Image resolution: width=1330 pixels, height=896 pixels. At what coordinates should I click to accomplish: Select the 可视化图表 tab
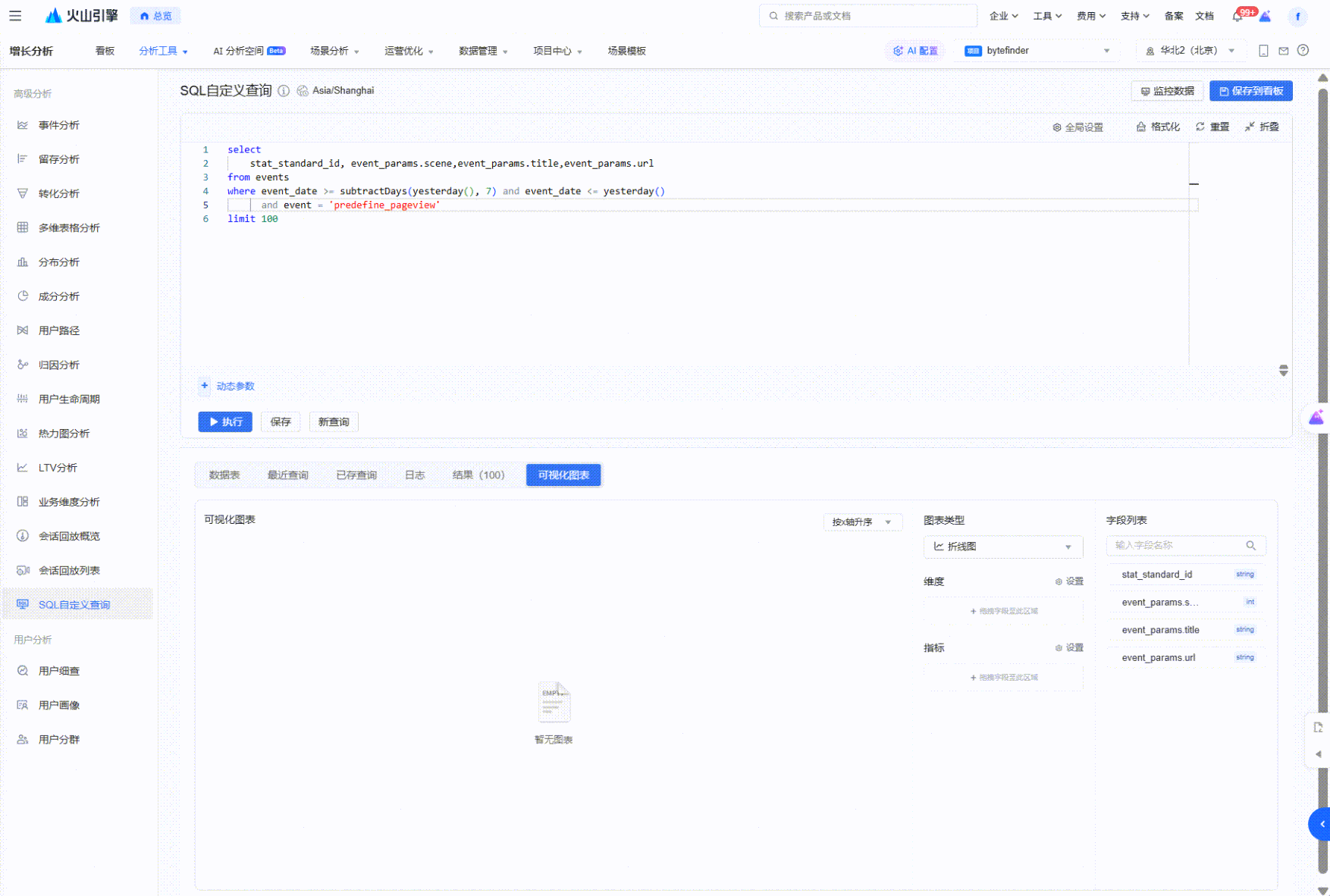pos(563,475)
